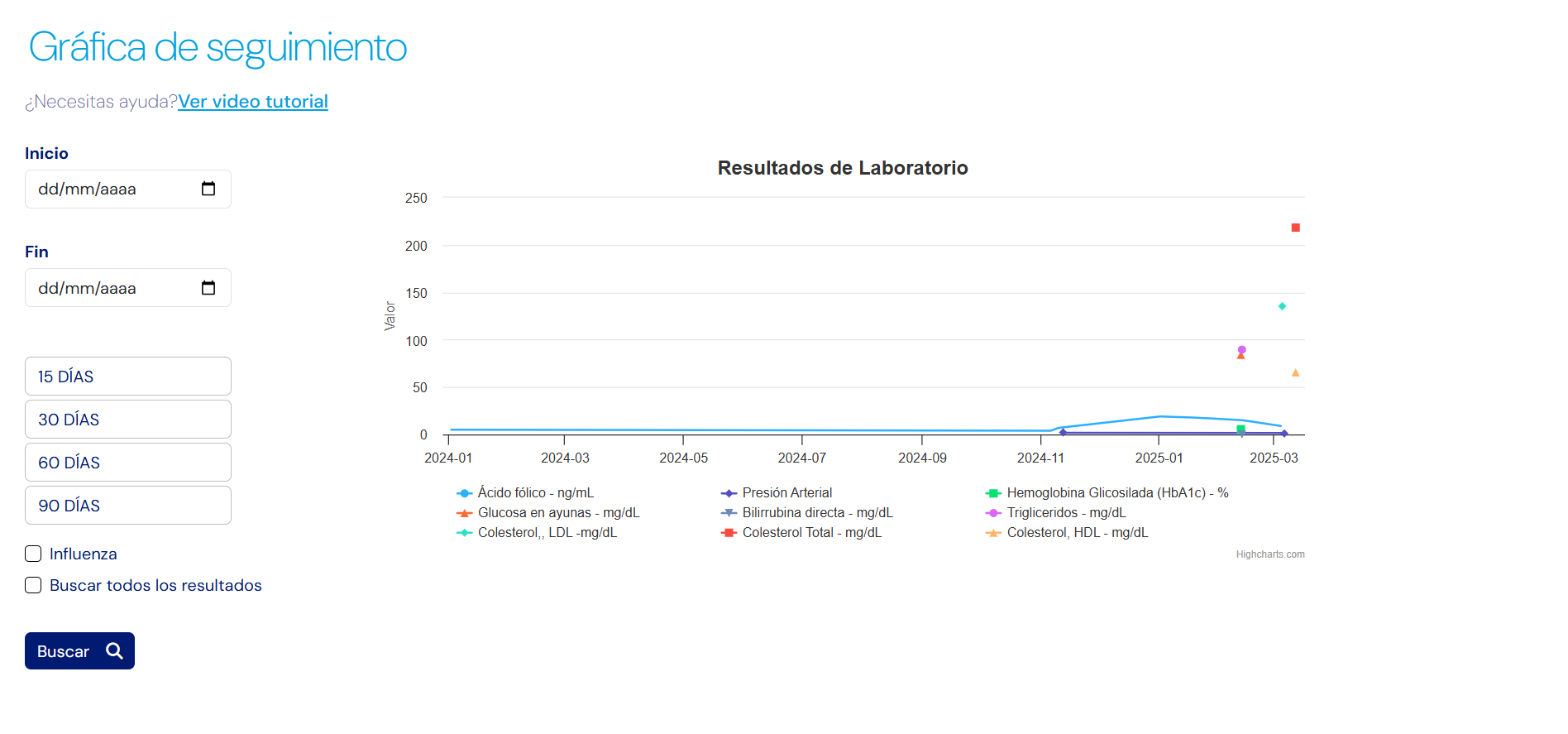Click the Highcharts.com credit link
This screenshot has width=1568, height=734.
[x=1269, y=554]
